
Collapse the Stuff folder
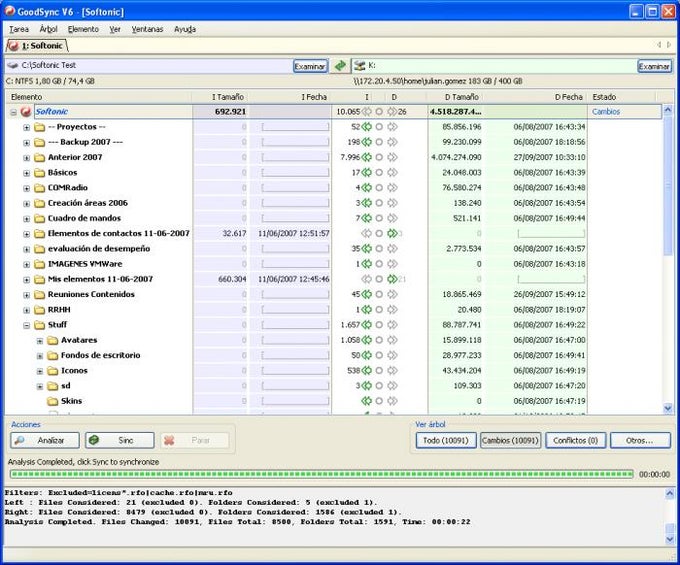[x=26, y=326]
